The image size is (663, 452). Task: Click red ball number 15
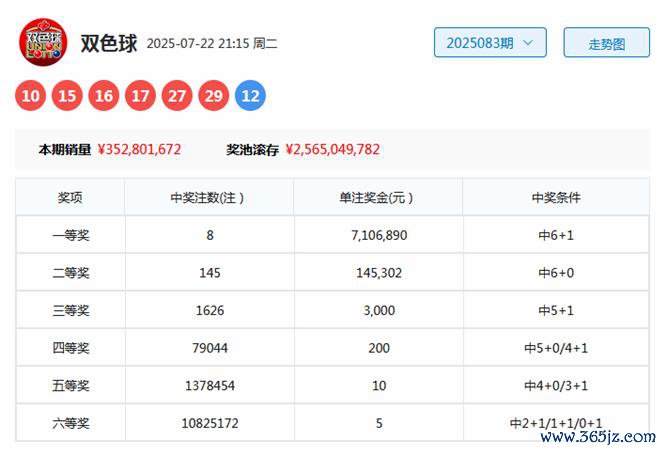pos(67,96)
